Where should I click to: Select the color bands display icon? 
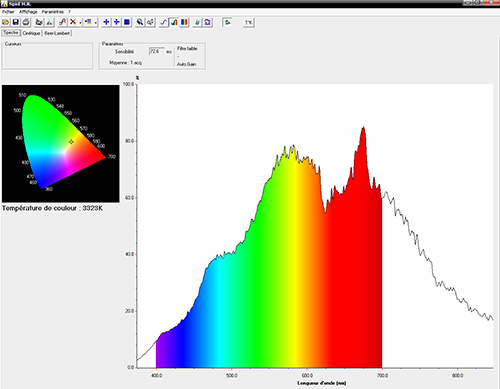[184, 22]
